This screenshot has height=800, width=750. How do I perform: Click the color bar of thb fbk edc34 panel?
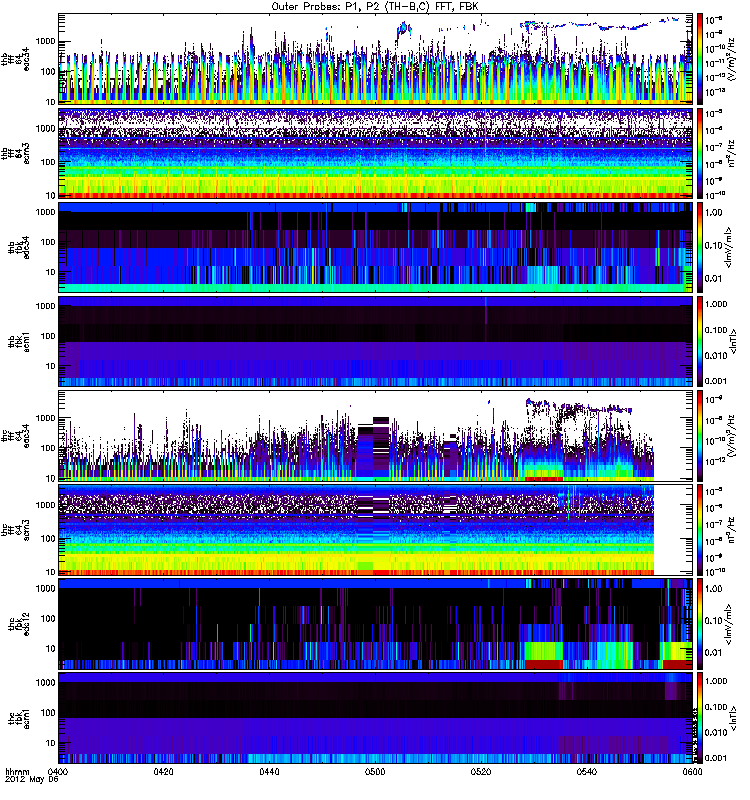pos(700,247)
